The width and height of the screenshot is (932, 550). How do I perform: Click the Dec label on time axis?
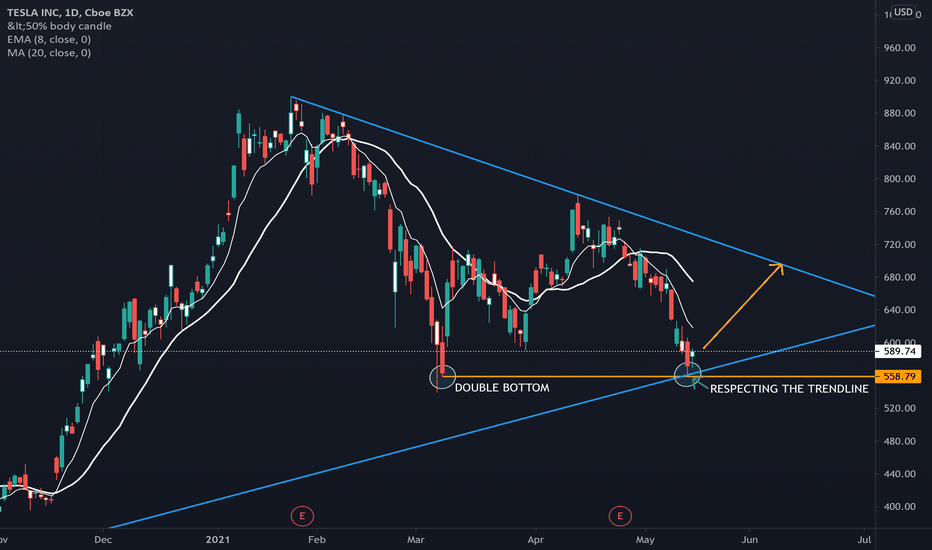pos(103,540)
